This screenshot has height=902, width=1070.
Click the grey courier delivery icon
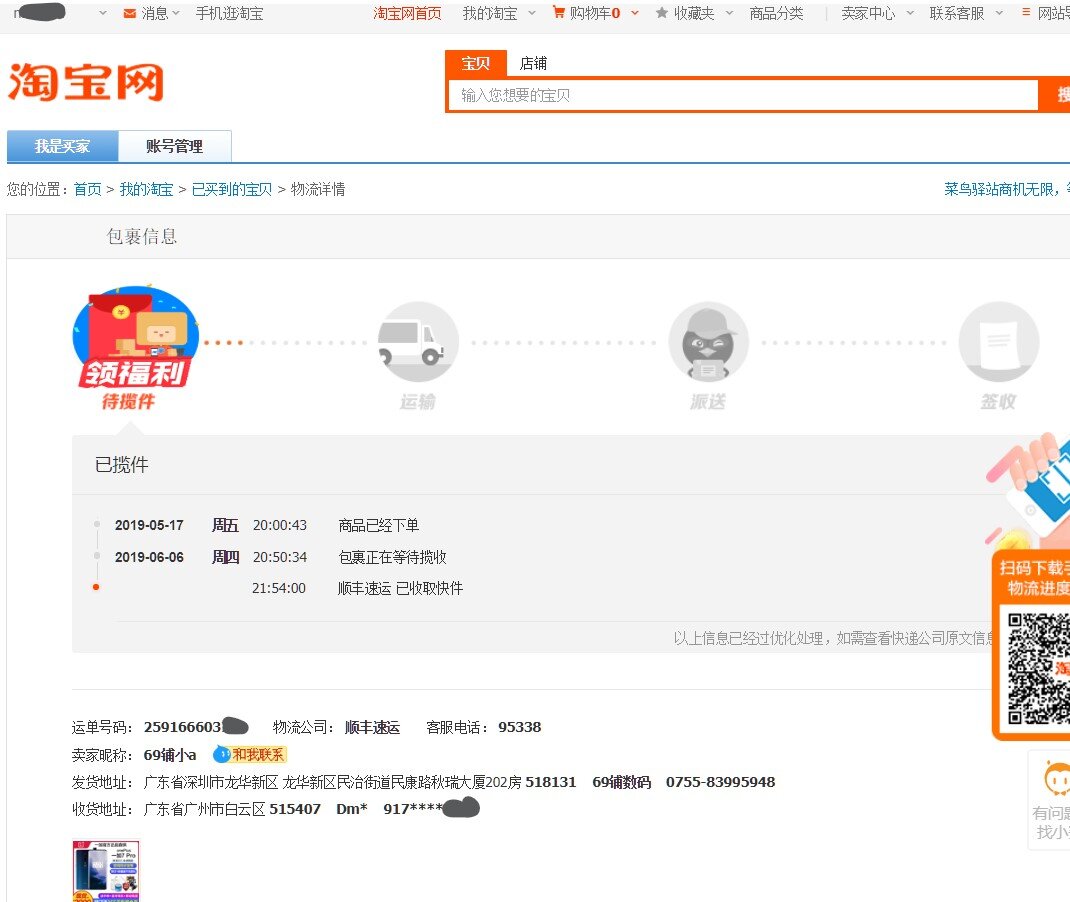tap(708, 341)
